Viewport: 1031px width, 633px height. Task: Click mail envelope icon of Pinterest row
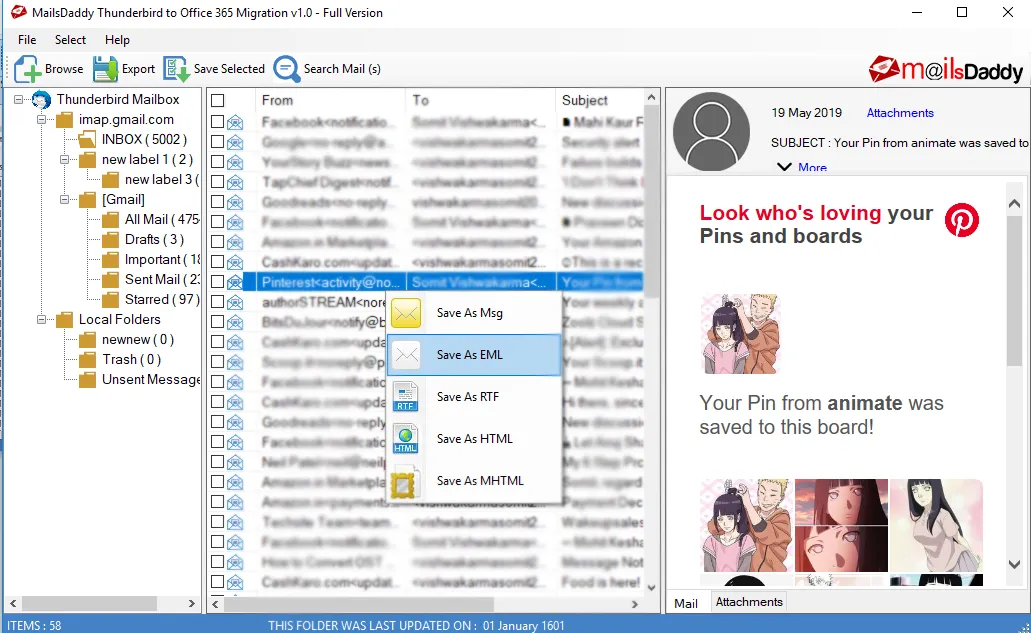coord(235,283)
